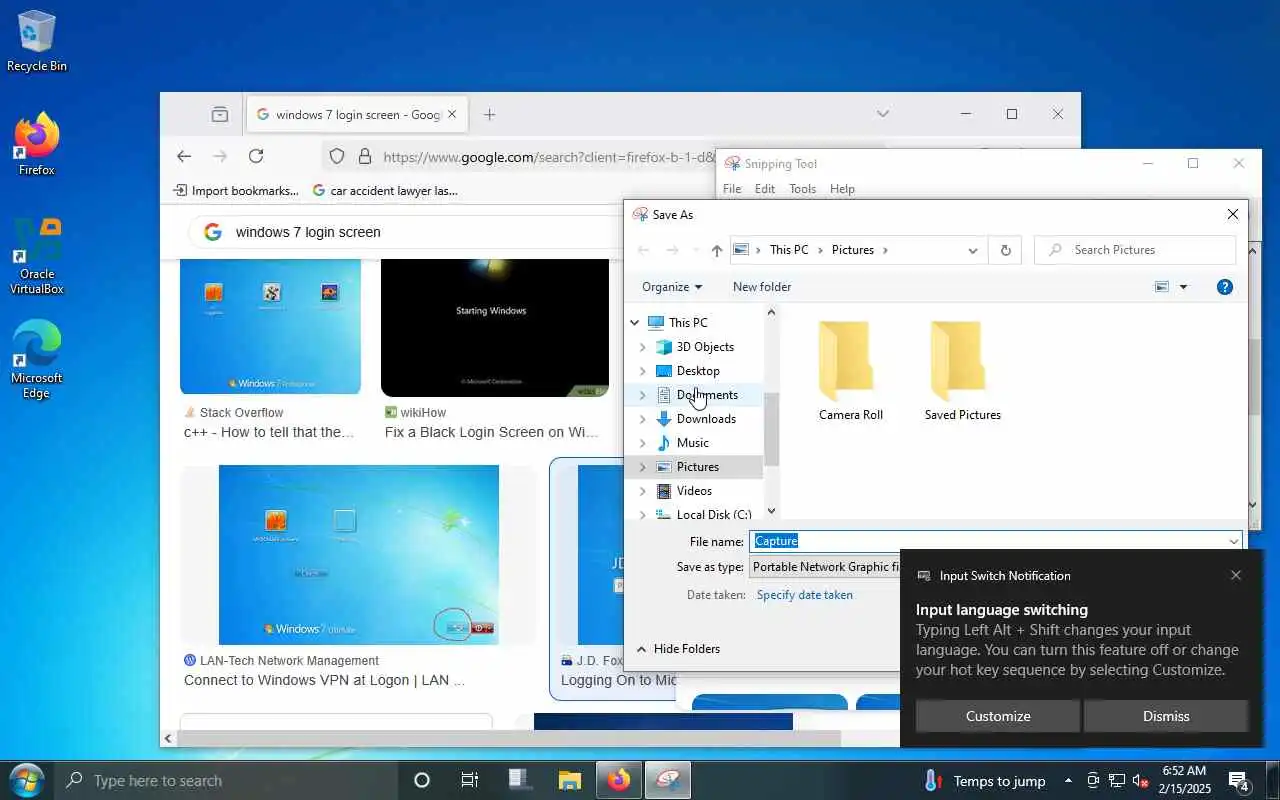The height and width of the screenshot is (800, 1280).
Task: Expand the Music tree node
Action: (642, 443)
